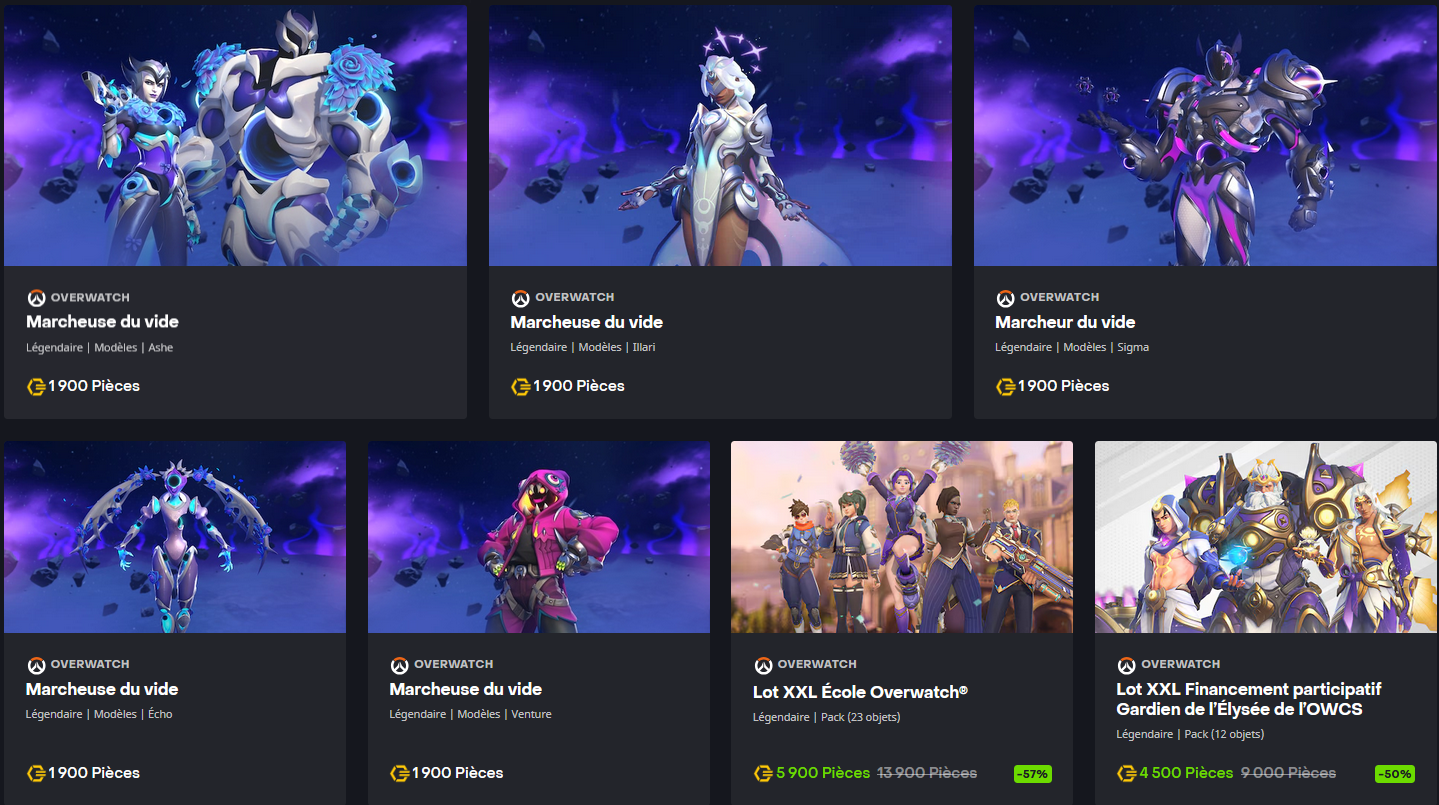Image resolution: width=1439 pixels, height=805 pixels.
Task: Select Venture pink hoodie skin image
Action: 539,537
